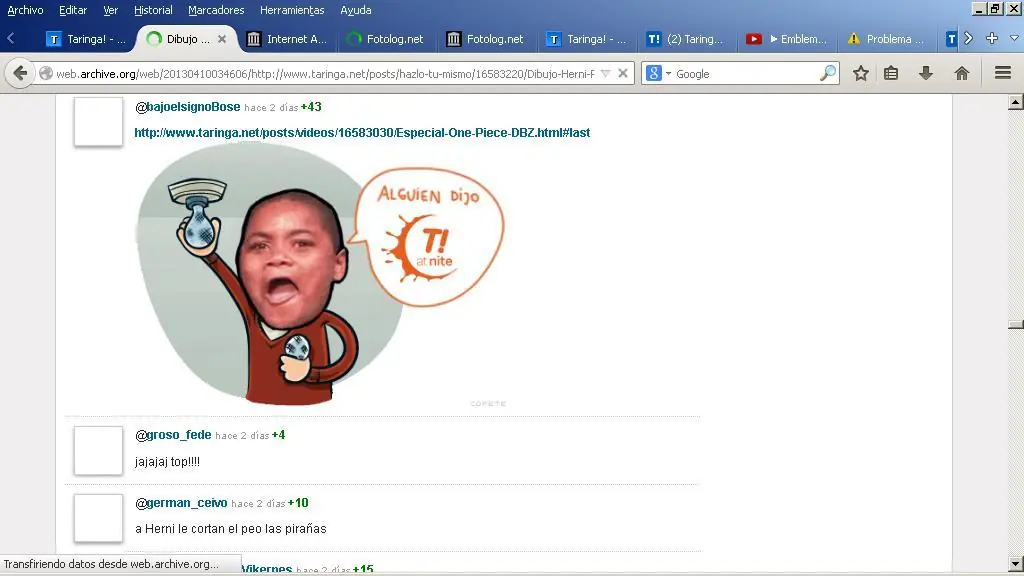
Task: Open the Especial-One-Piece-DBZ.html link
Action: pyautogui.click(x=362, y=133)
